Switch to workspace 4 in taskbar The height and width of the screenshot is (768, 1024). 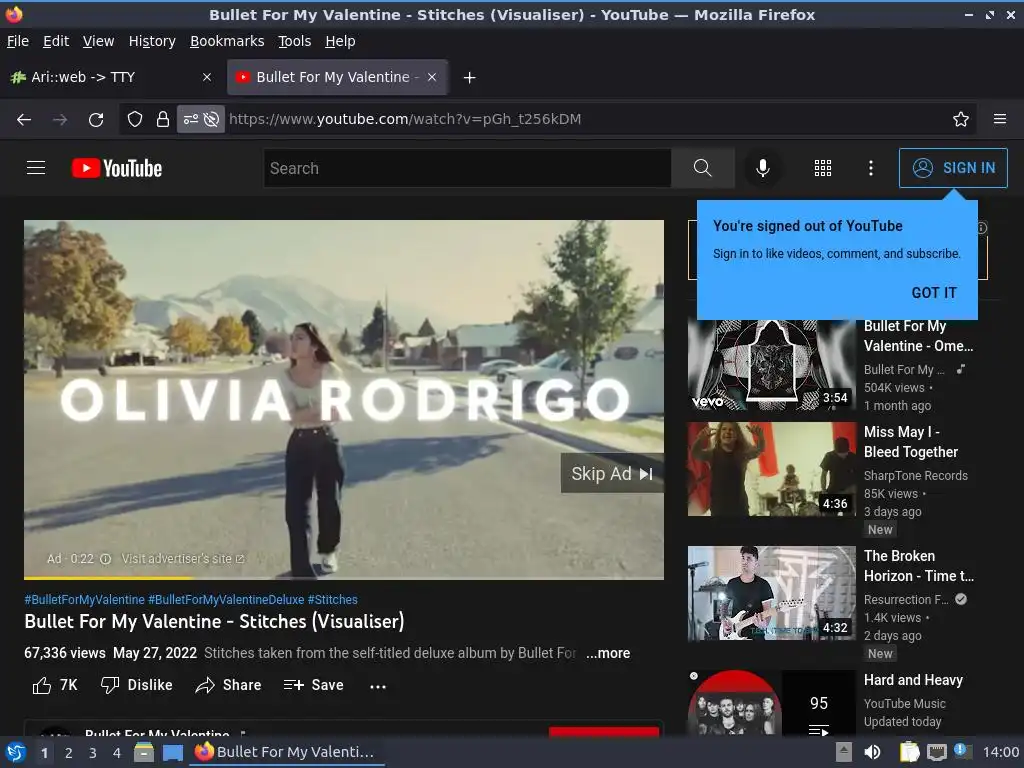(117, 753)
